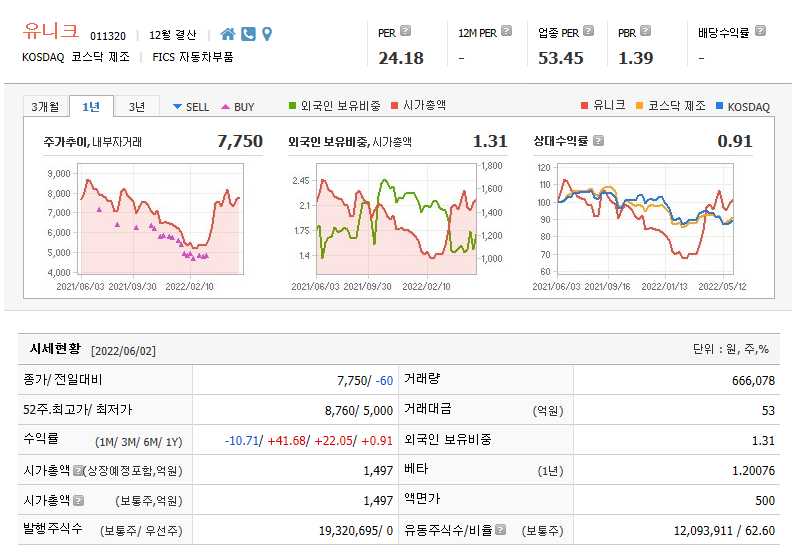Click the blue SELL triangle legend icon

click(x=177, y=107)
